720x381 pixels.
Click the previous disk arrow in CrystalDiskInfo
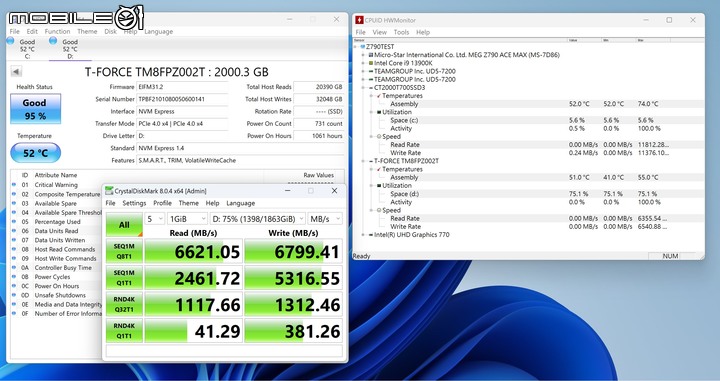click(x=16, y=72)
